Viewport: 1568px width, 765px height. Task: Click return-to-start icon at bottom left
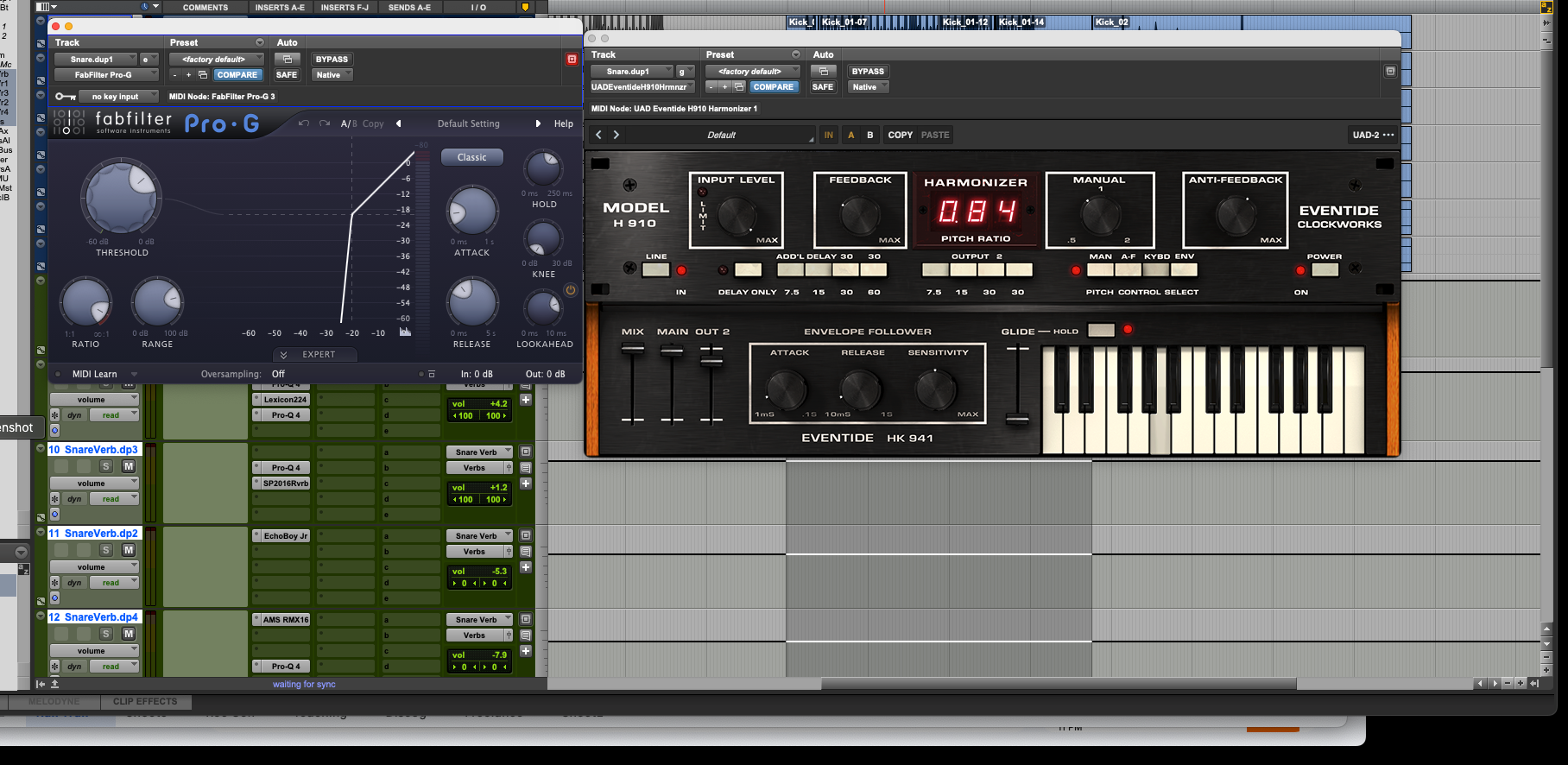point(40,684)
